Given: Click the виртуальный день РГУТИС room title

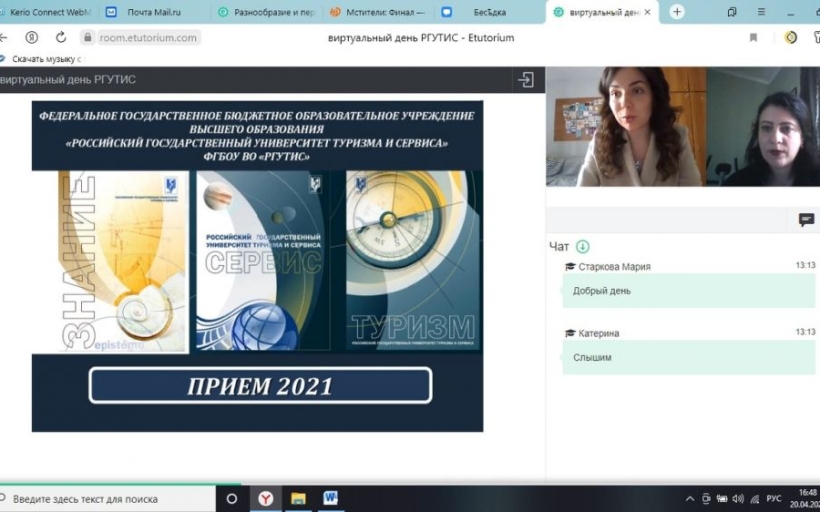Looking at the screenshot, I should 68,80.
